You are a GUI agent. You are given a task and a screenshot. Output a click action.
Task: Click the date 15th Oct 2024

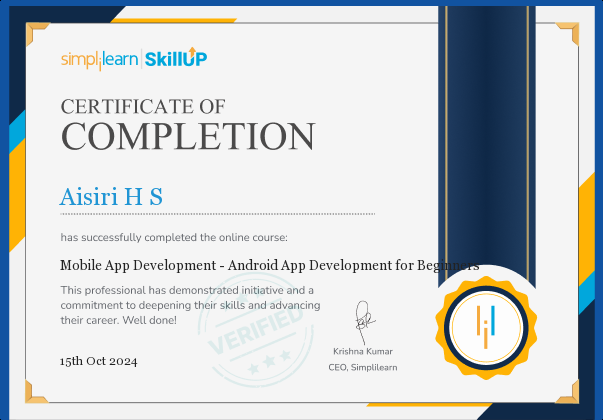tap(98, 361)
